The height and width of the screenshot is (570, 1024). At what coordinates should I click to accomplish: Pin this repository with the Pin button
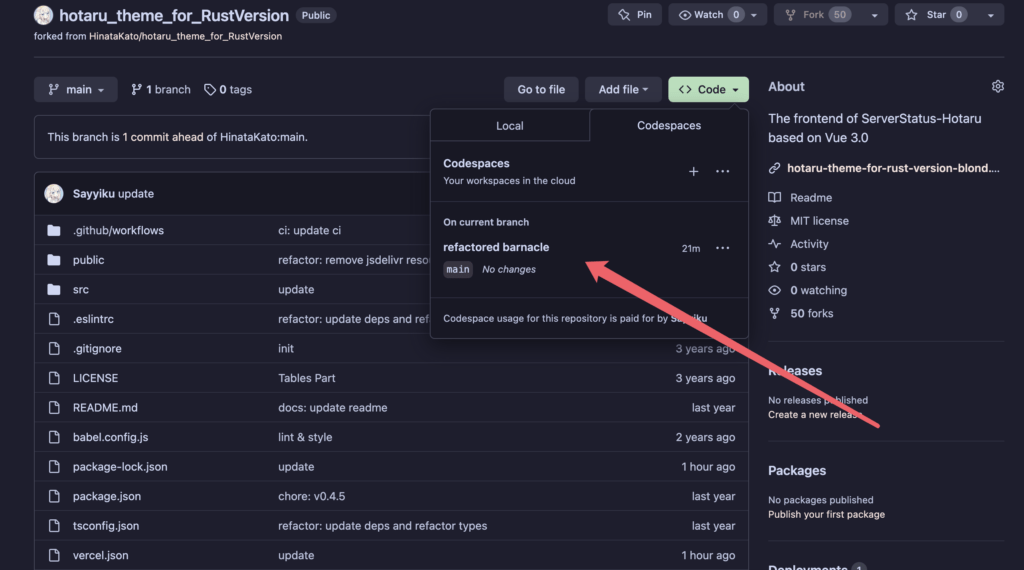click(635, 14)
